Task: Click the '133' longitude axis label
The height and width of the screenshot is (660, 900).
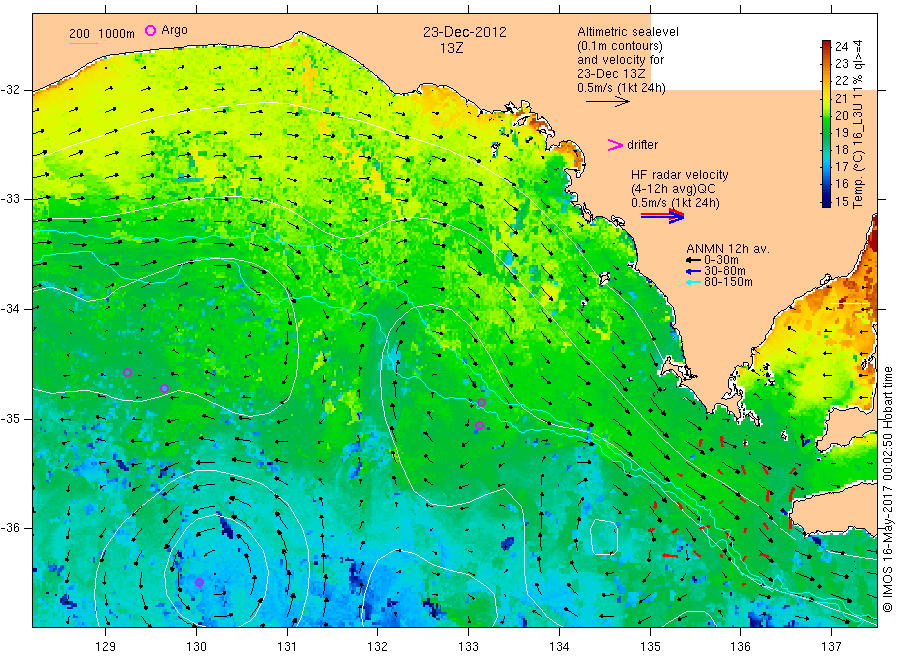Action: point(468,646)
